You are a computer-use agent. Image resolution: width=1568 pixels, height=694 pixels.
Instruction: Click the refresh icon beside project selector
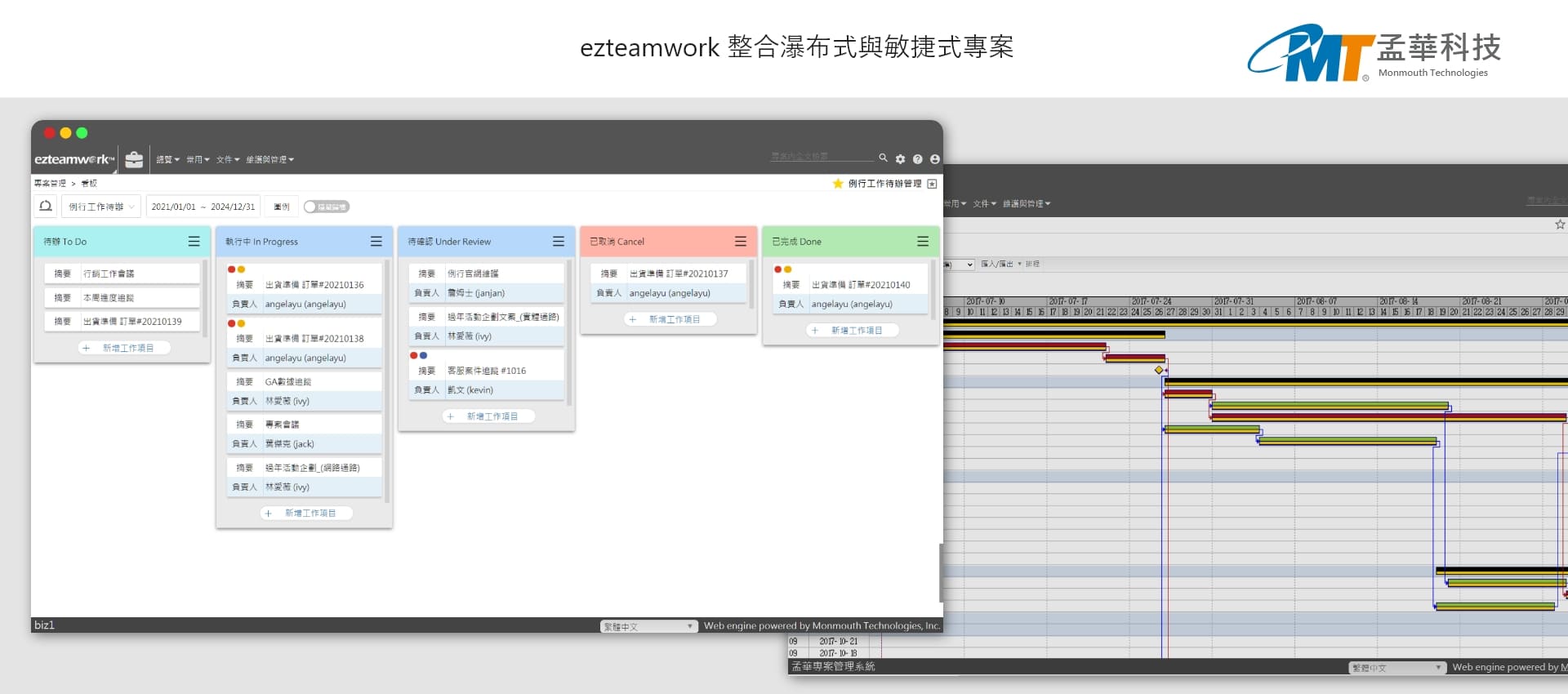tap(46, 207)
